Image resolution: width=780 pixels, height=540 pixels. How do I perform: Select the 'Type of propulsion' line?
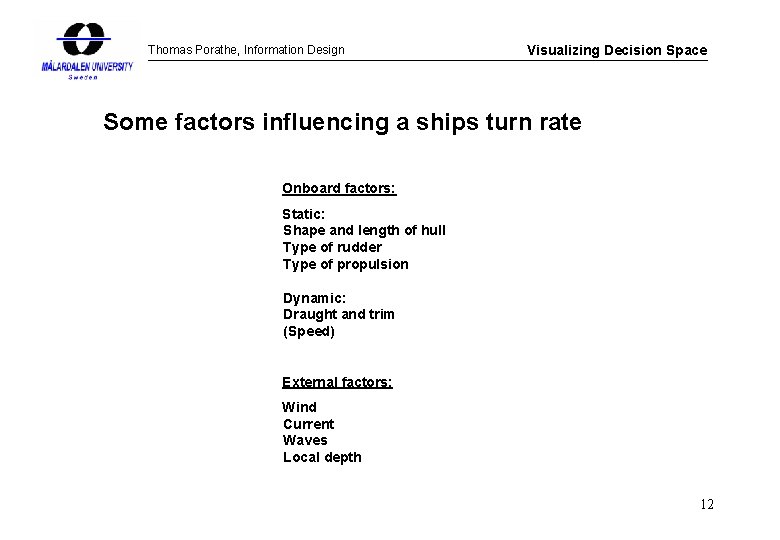coord(345,264)
